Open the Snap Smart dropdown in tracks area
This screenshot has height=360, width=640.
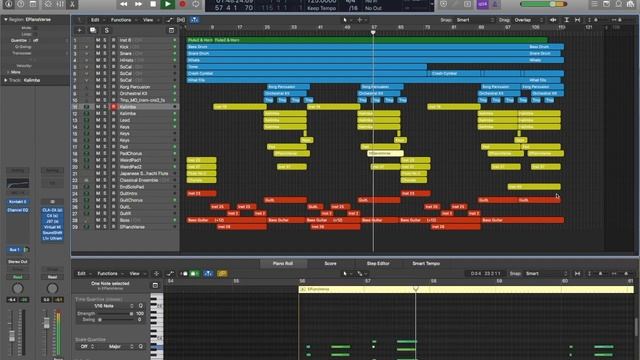point(475,20)
